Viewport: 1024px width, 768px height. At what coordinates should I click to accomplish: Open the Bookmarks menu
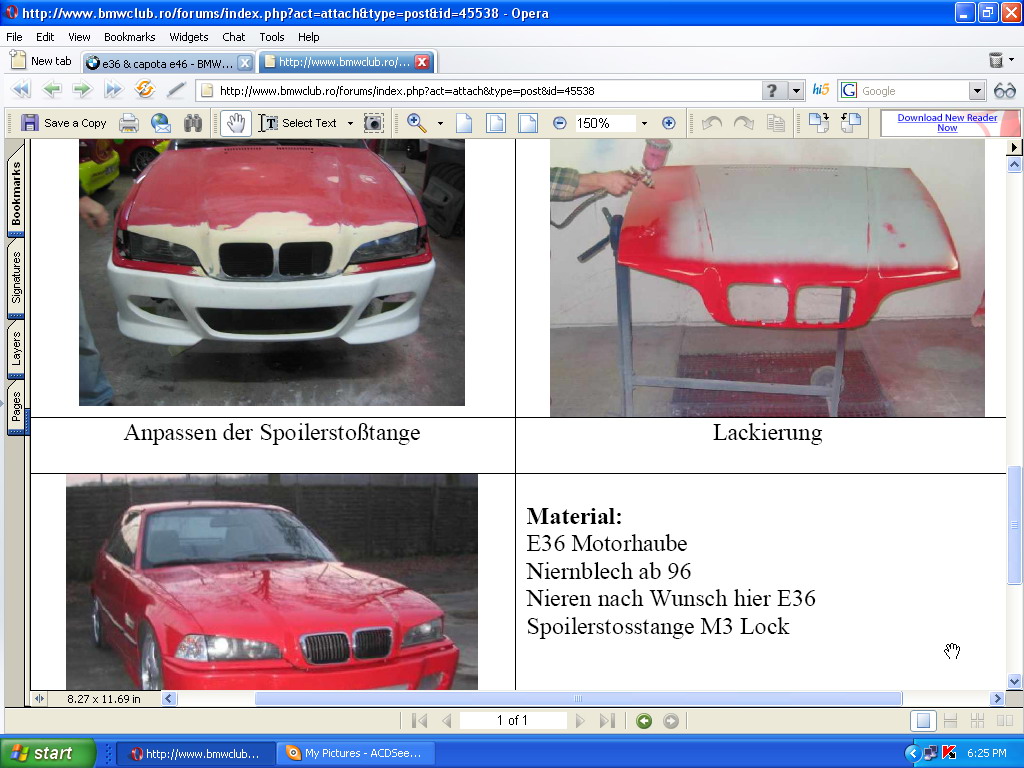click(129, 37)
